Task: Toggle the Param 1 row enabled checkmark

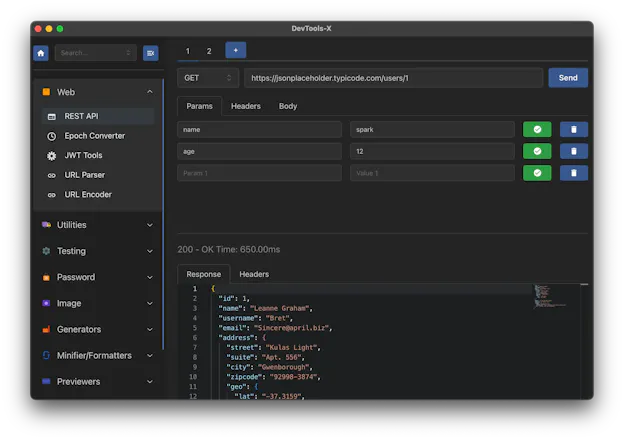Action: 537,173
